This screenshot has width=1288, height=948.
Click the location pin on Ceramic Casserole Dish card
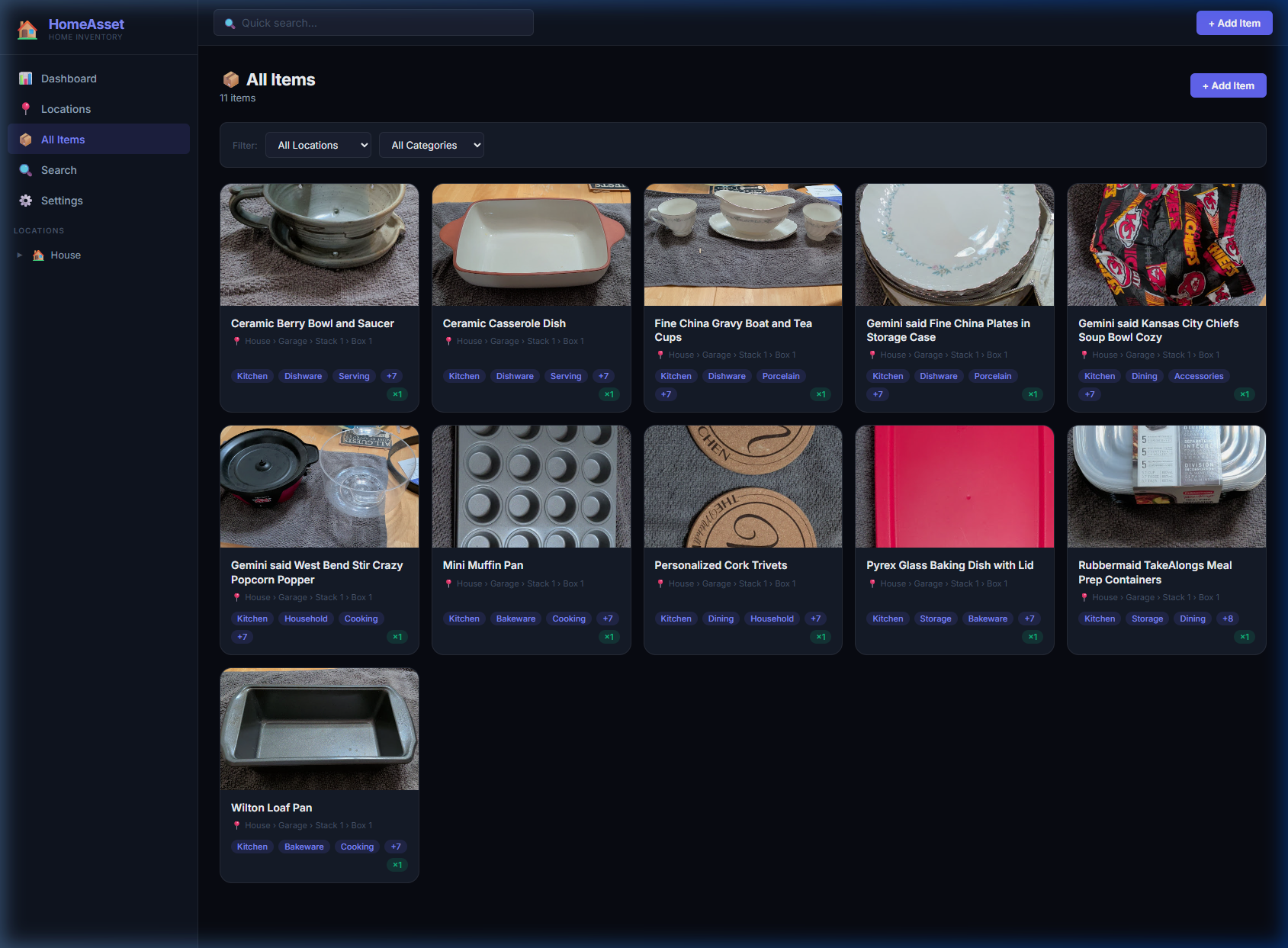448,341
